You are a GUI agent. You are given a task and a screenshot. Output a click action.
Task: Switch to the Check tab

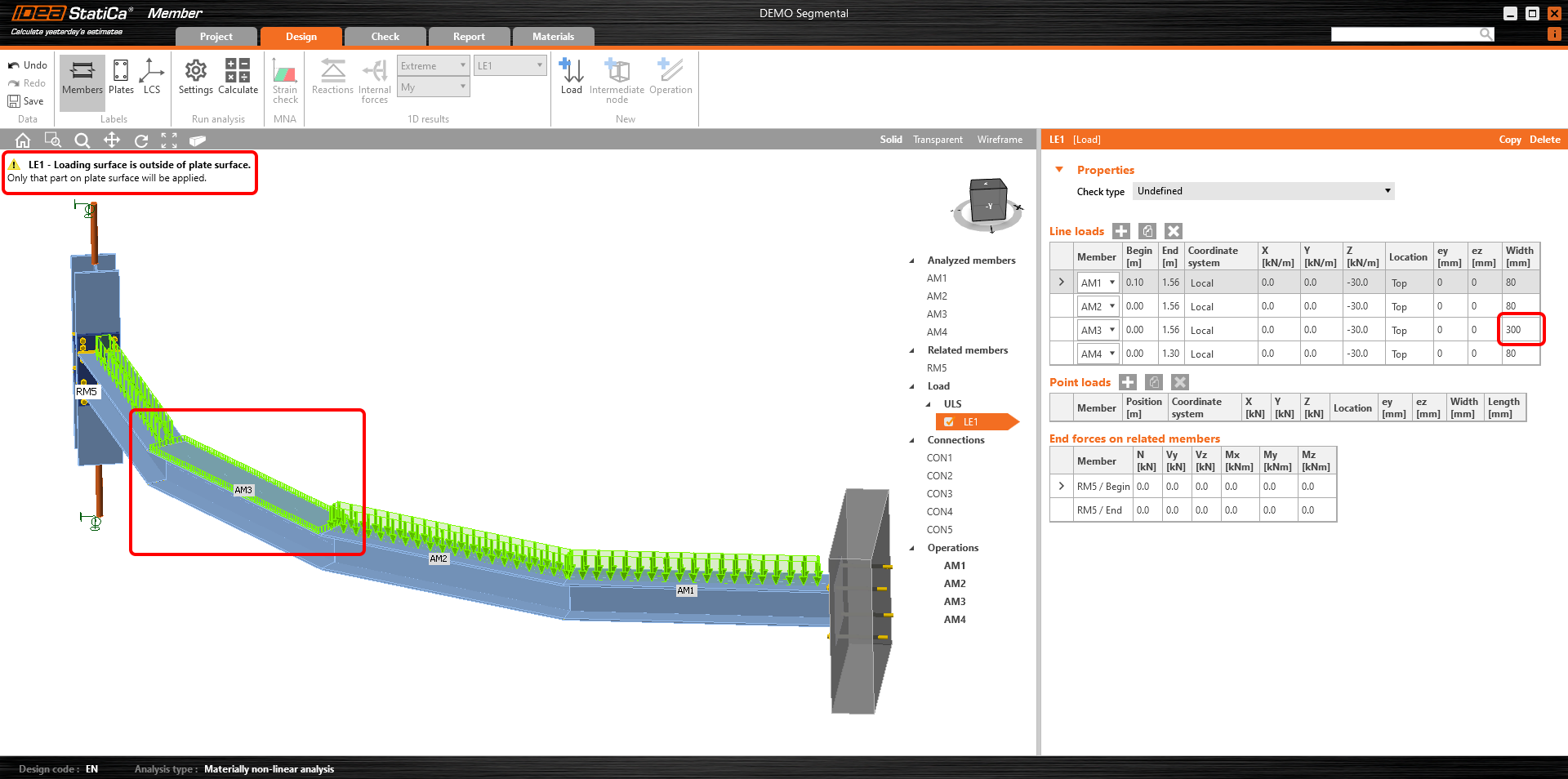pos(385,37)
